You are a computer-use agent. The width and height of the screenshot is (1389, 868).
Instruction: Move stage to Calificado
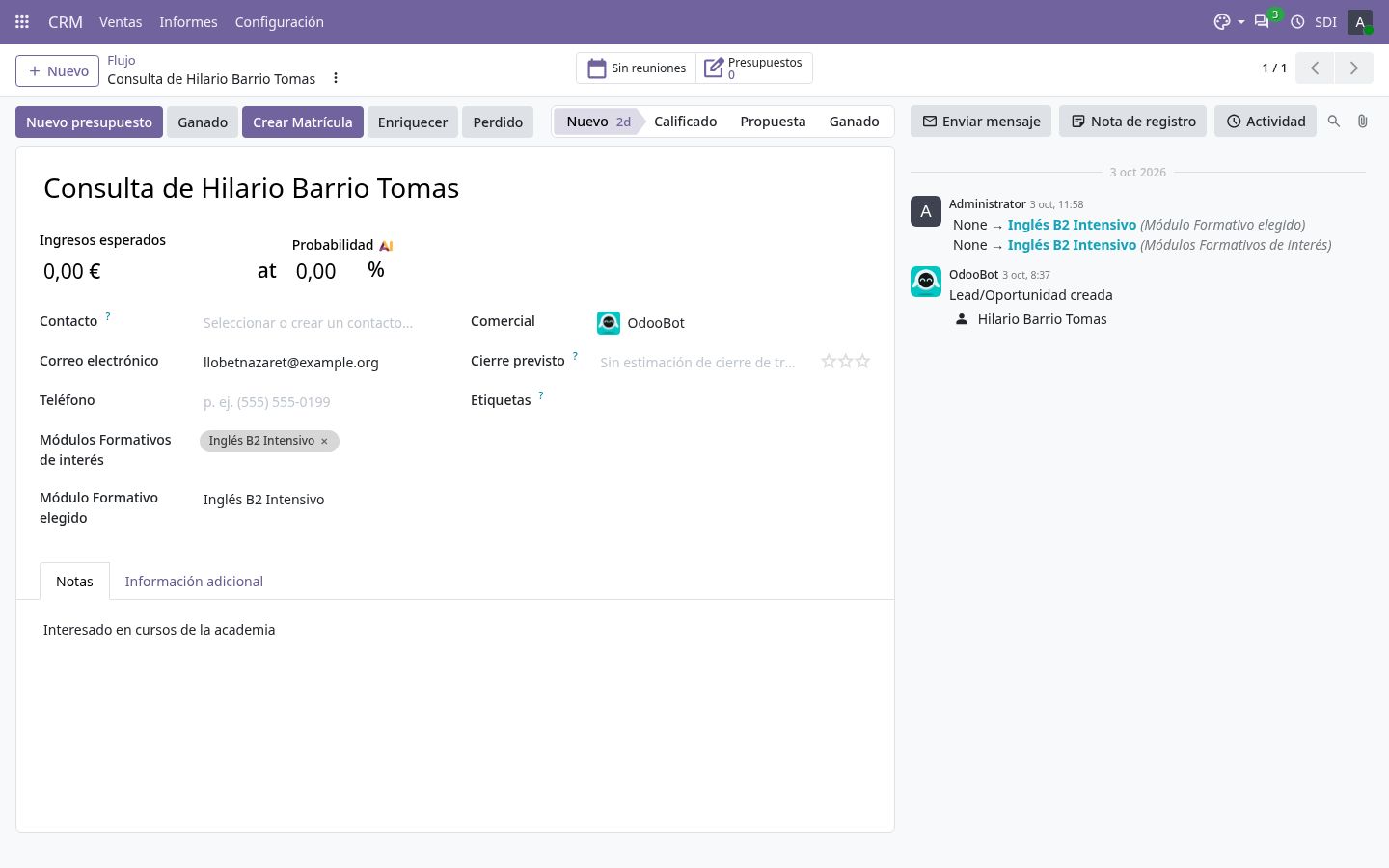pos(686,122)
